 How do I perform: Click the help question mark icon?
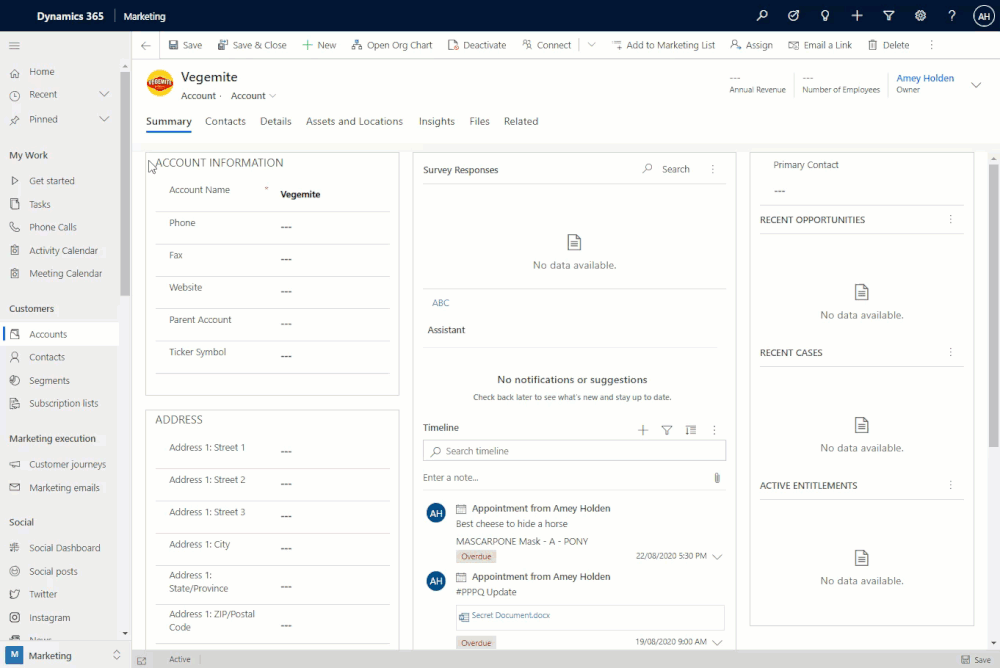951,16
